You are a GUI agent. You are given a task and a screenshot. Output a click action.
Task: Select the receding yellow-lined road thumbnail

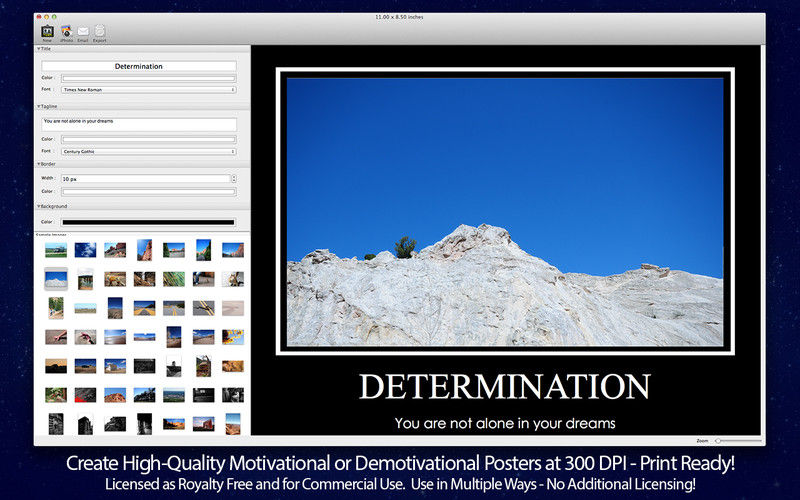pyautogui.click(x=144, y=308)
